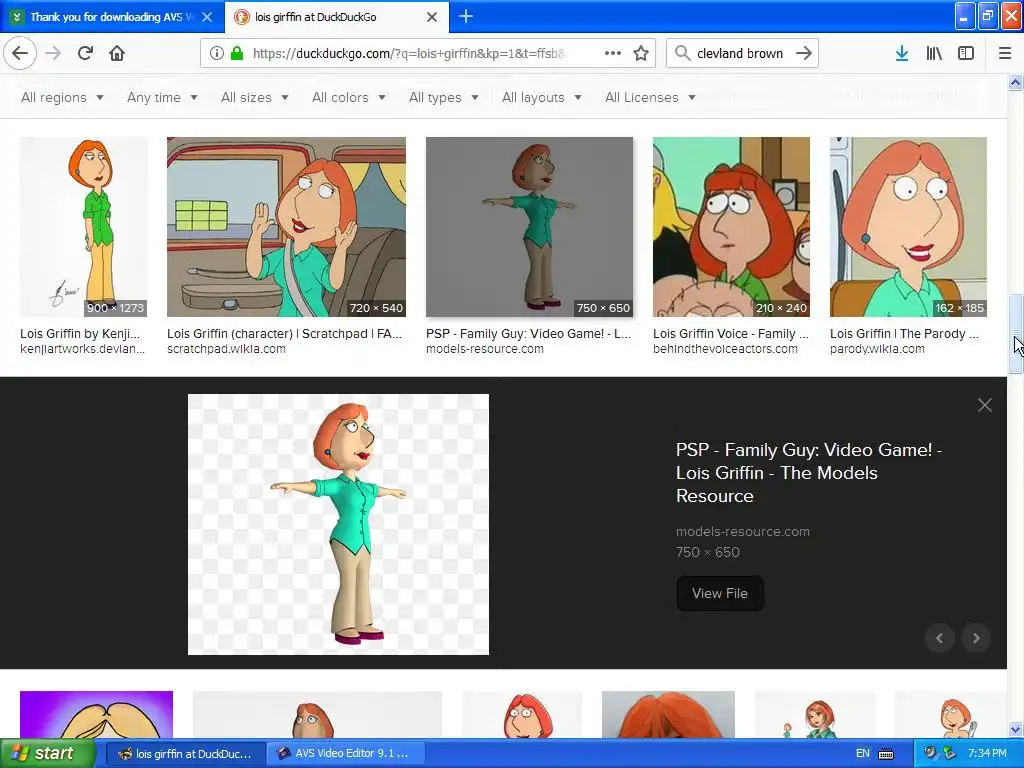Image resolution: width=1024 pixels, height=768 pixels.
Task: Click the kenjiartworks.devian source link
Action: point(82,349)
